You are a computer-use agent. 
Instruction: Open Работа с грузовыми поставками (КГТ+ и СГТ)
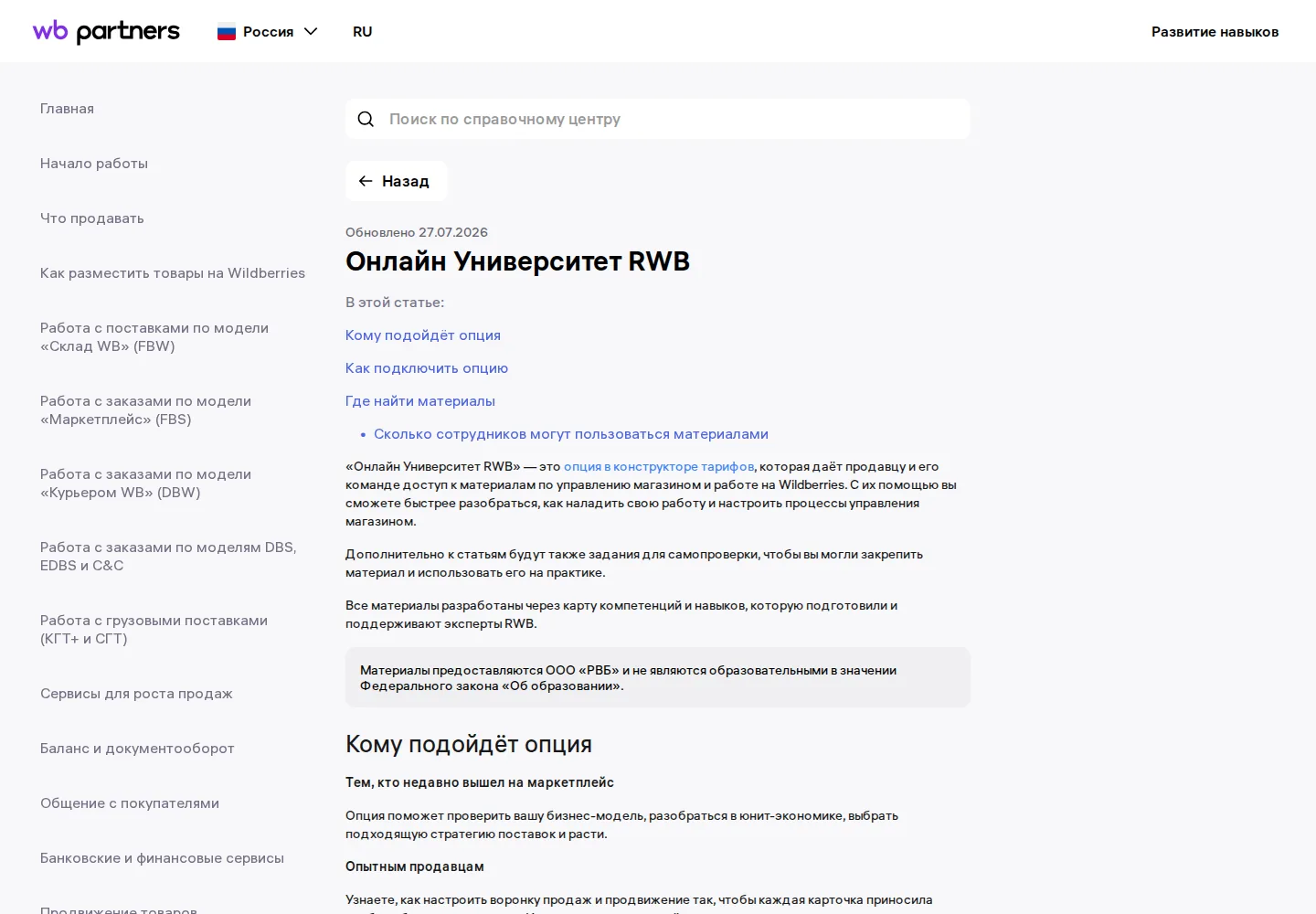coord(154,630)
